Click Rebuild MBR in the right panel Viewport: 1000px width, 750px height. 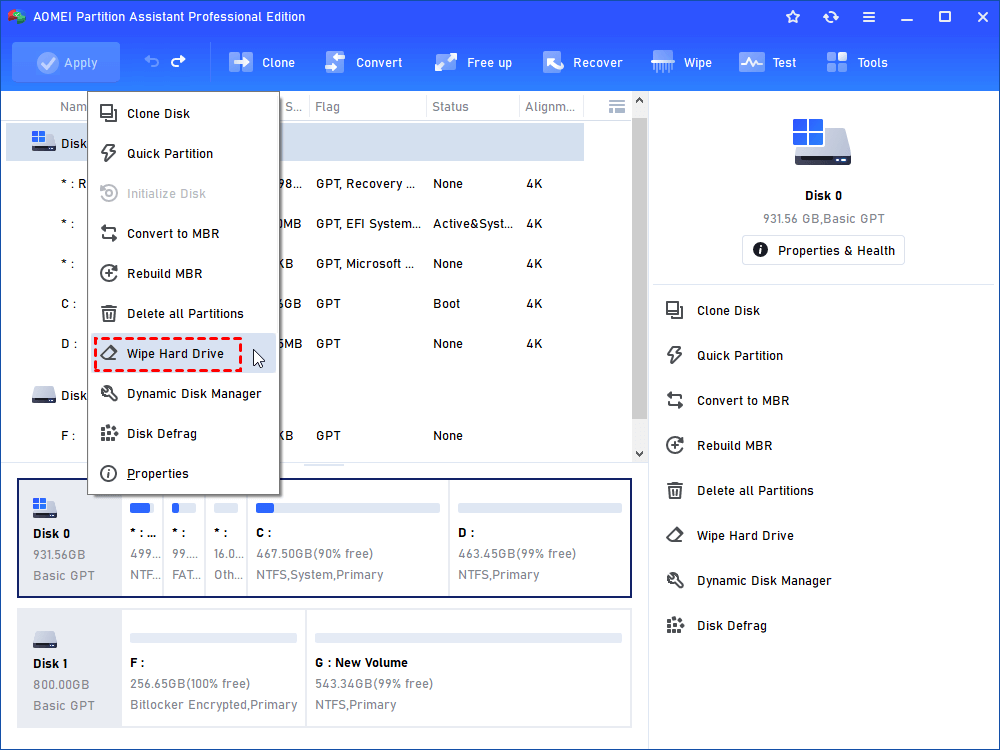pyautogui.click(x=735, y=446)
